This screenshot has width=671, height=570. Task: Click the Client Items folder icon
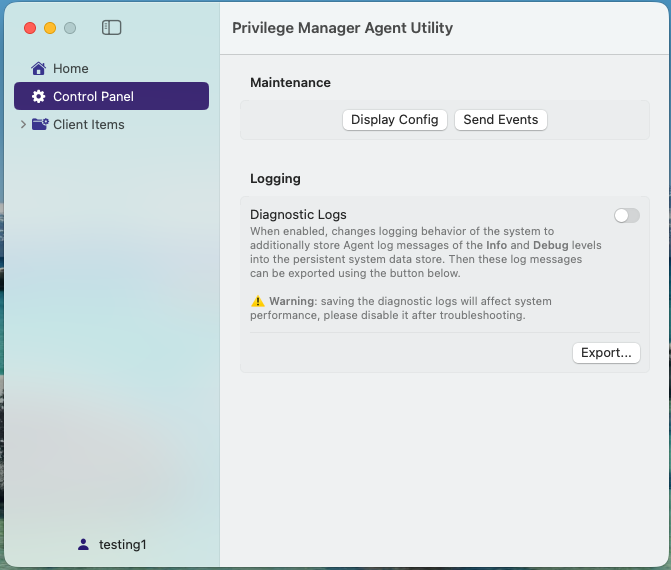click(40, 125)
